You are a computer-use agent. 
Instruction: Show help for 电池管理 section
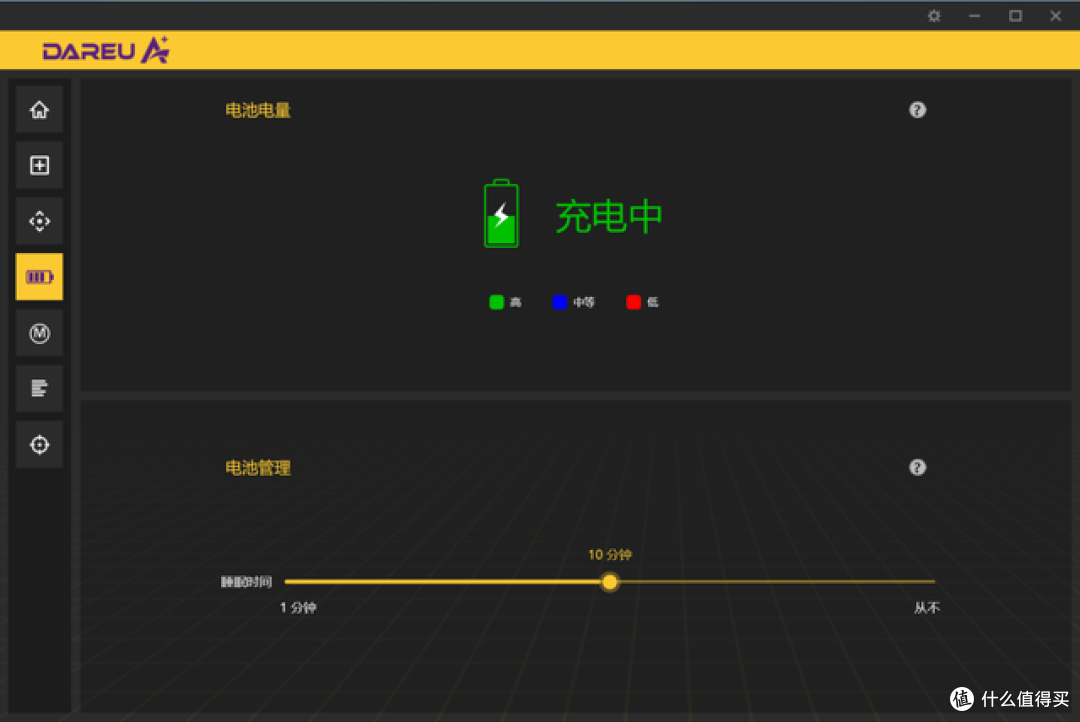(x=917, y=467)
